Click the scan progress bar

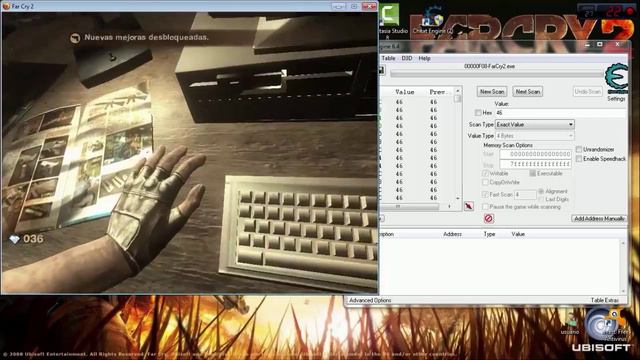coord(496,74)
